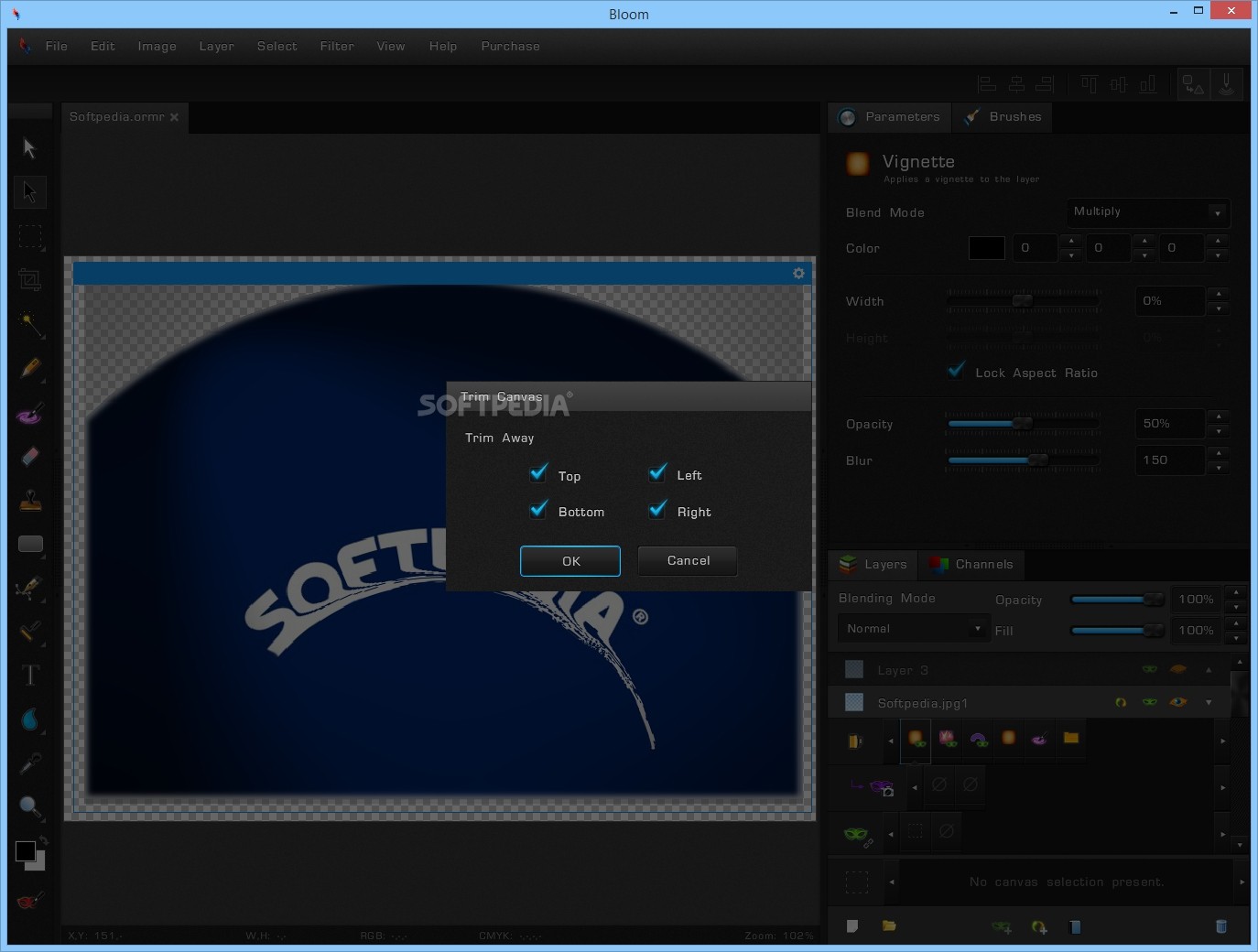Click the foreground color swatch in toolbox
The image size is (1258, 952).
pyautogui.click(x=26, y=851)
